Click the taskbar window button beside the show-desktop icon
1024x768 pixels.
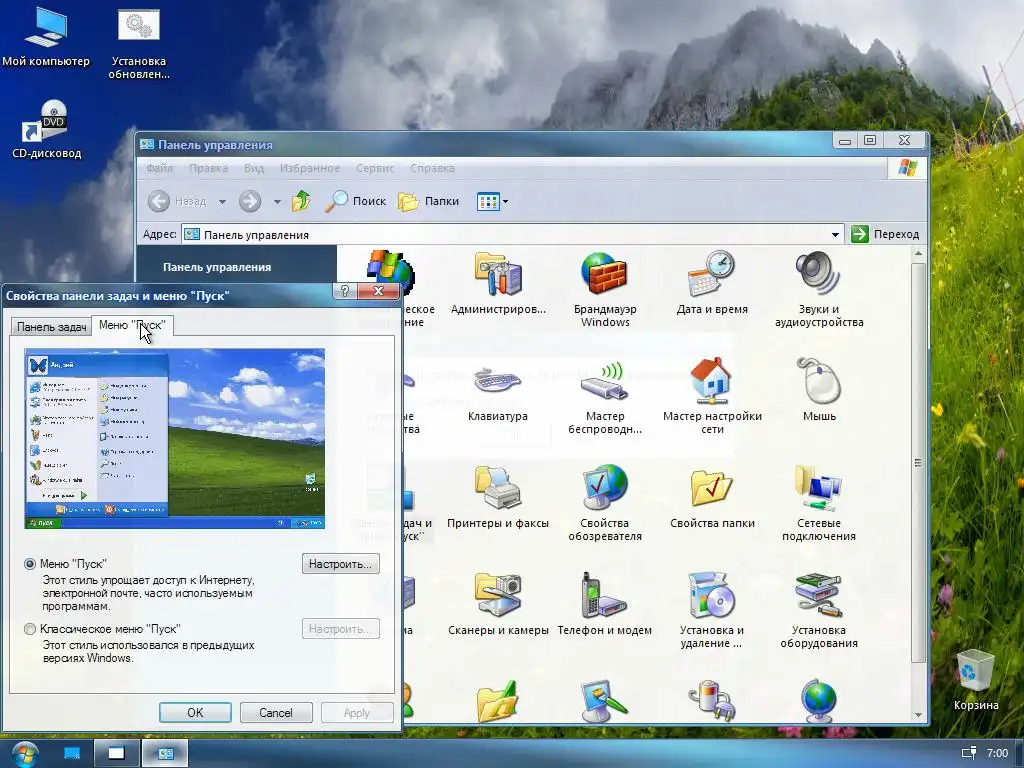(x=117, y=754)
